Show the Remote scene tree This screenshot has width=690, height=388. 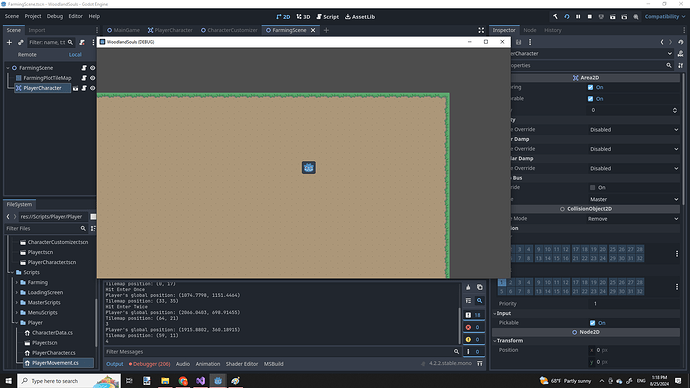27,55
